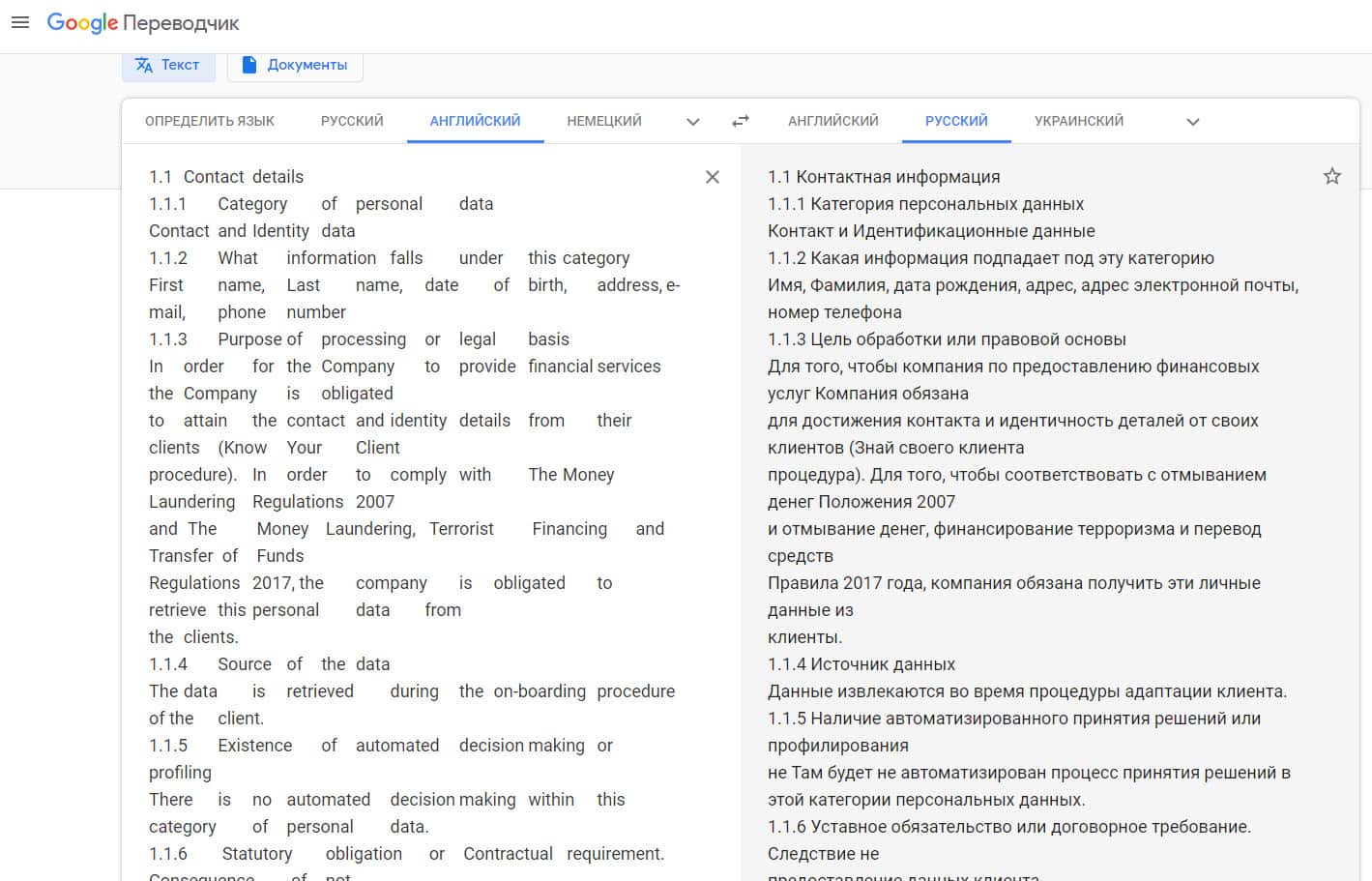
Task: Switch to Документы translation mode
Action: coord(295,65)
